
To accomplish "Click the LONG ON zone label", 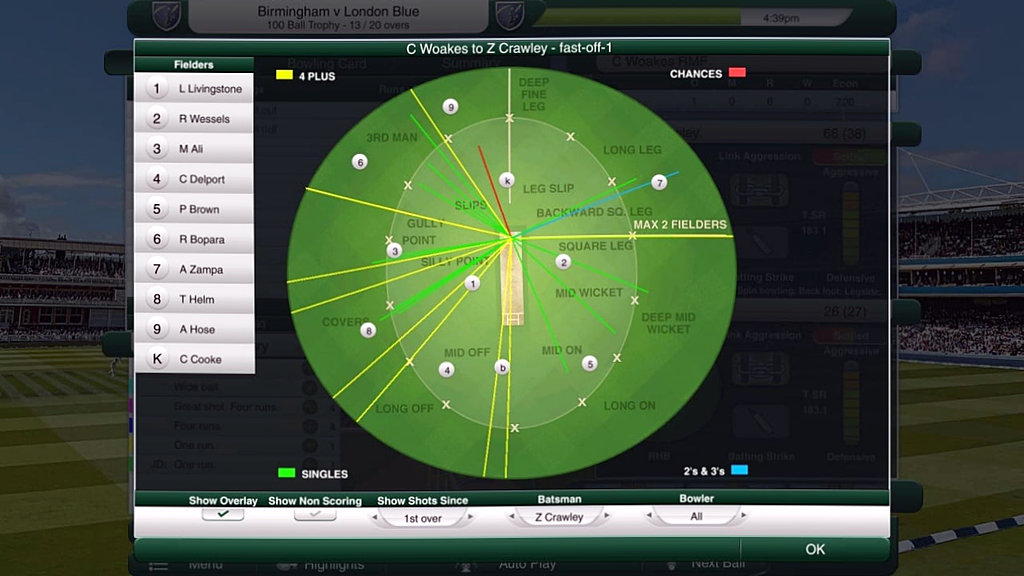I will pyautogui.click(x=630, y=406).
